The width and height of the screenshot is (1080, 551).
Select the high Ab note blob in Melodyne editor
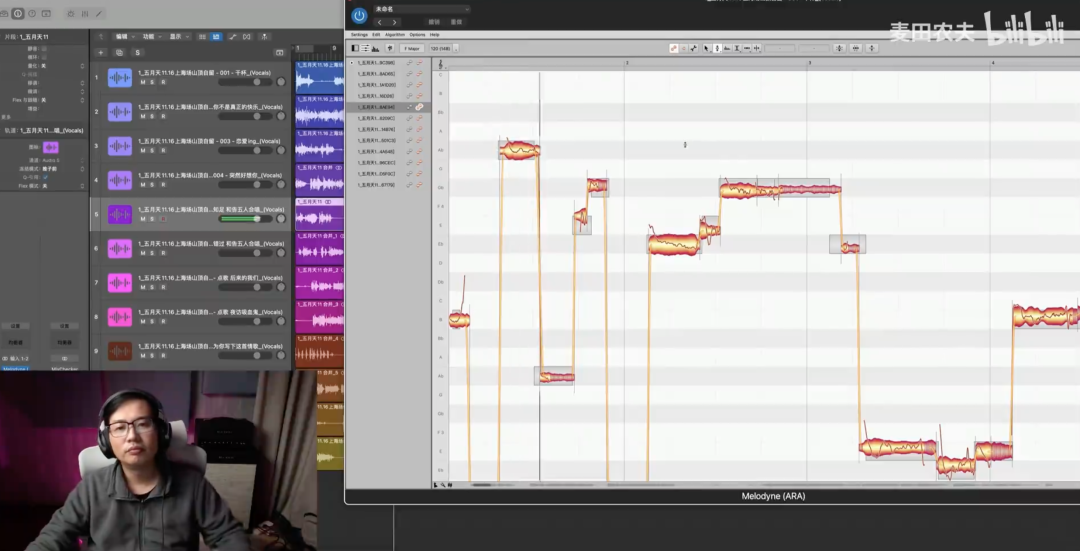click(519, 150)
